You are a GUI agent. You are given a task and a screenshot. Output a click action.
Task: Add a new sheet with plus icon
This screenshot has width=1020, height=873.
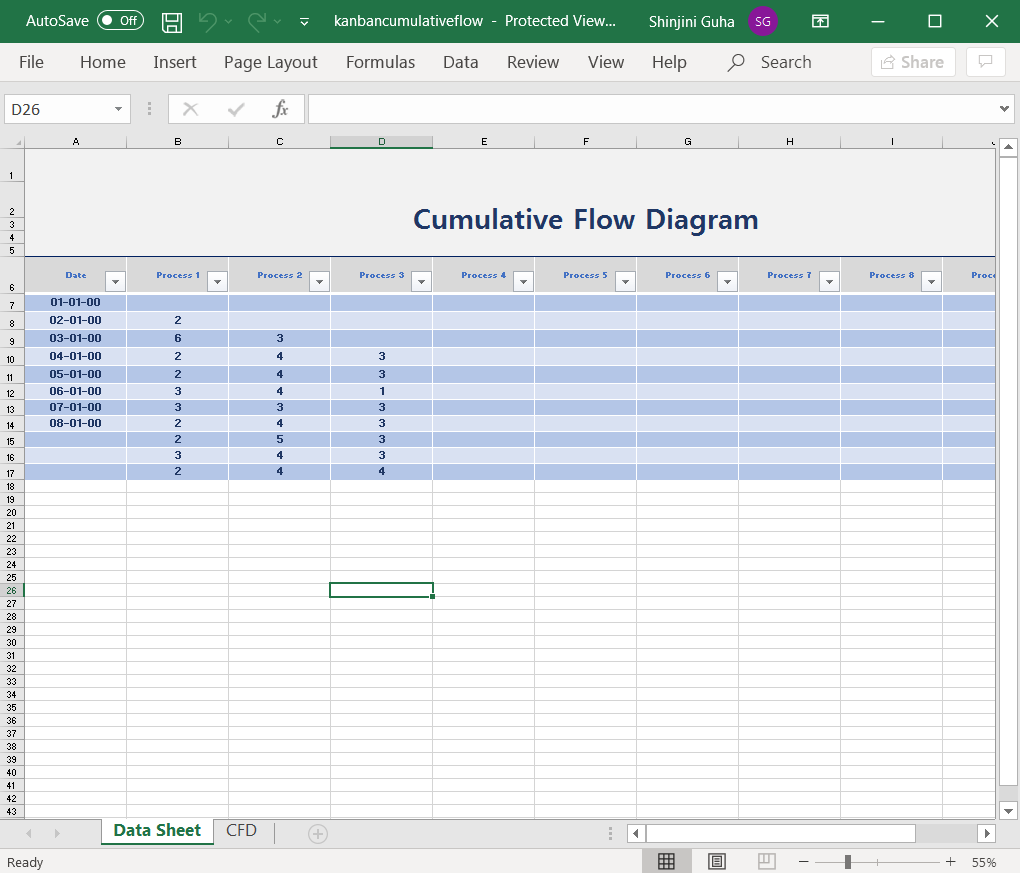click(318, 833)
